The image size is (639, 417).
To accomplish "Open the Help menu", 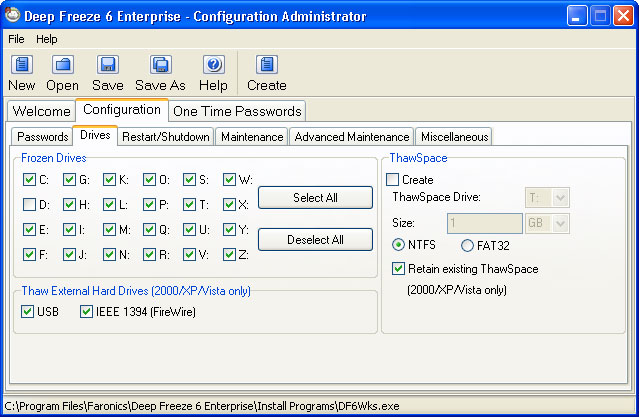I will [46, 39].
